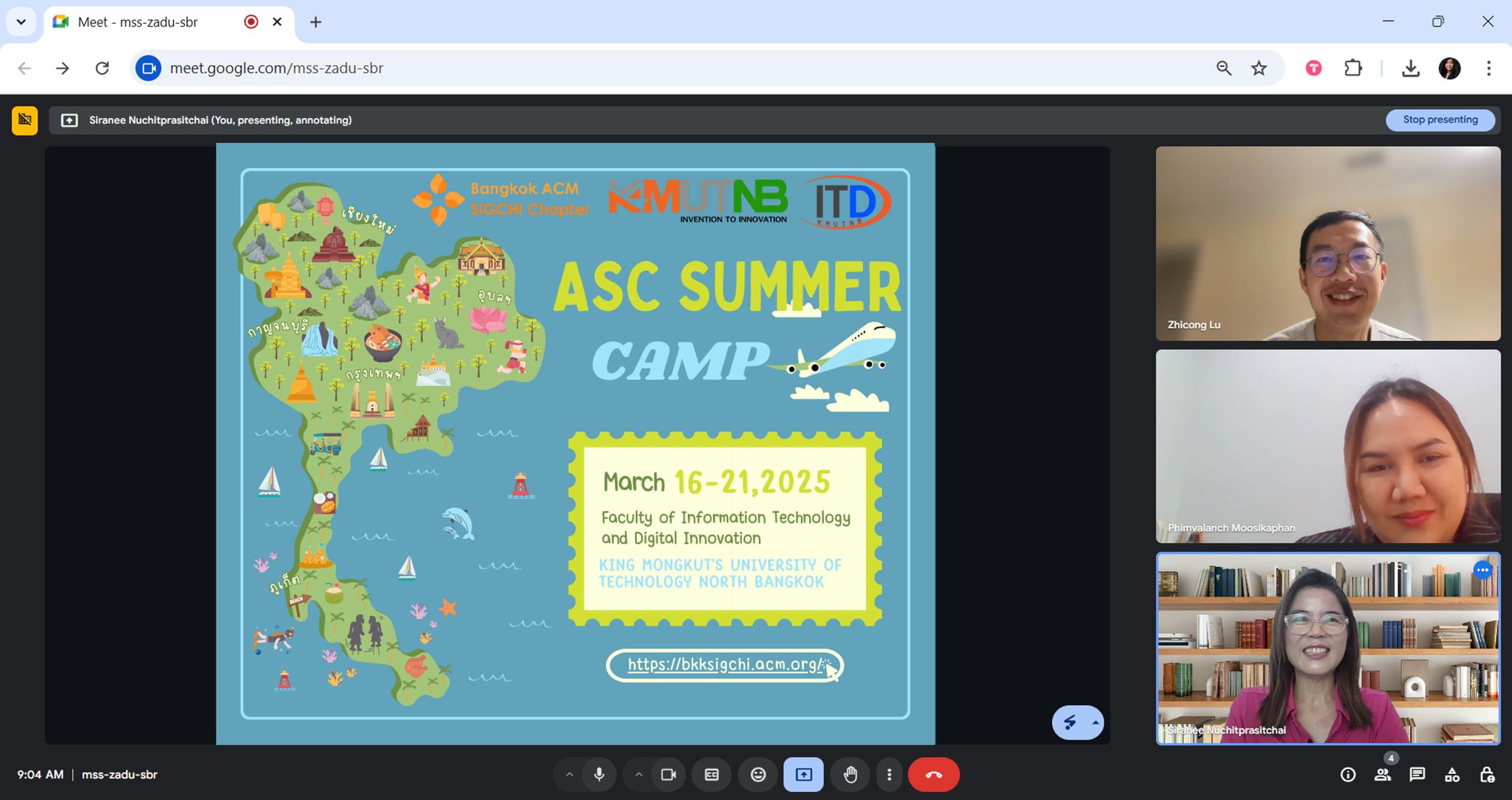This screenshot has width=1512, height=800.
Task: Open the Chrome three-dot menu
Action: [x=1488, y=68]
